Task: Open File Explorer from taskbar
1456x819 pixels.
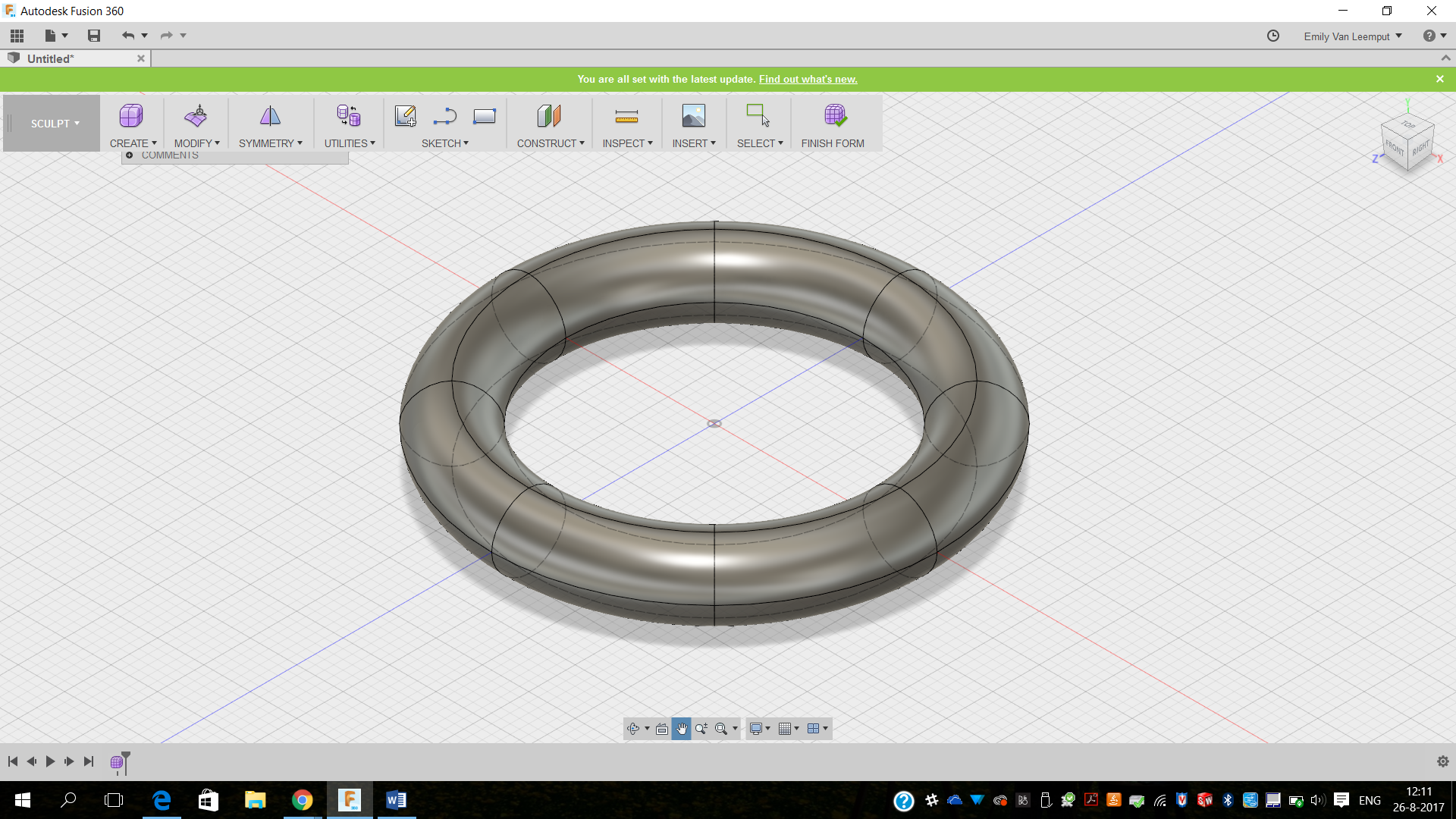Action: [x=255, y=800]
